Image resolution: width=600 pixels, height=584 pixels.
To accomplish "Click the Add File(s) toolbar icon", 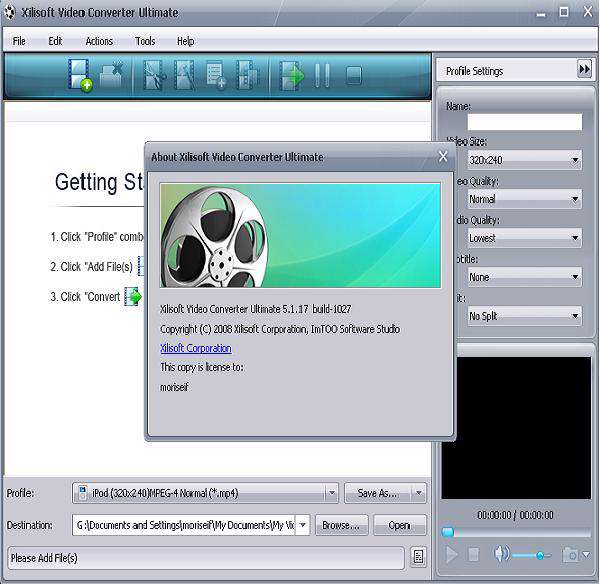I will [x=80, y=75].
